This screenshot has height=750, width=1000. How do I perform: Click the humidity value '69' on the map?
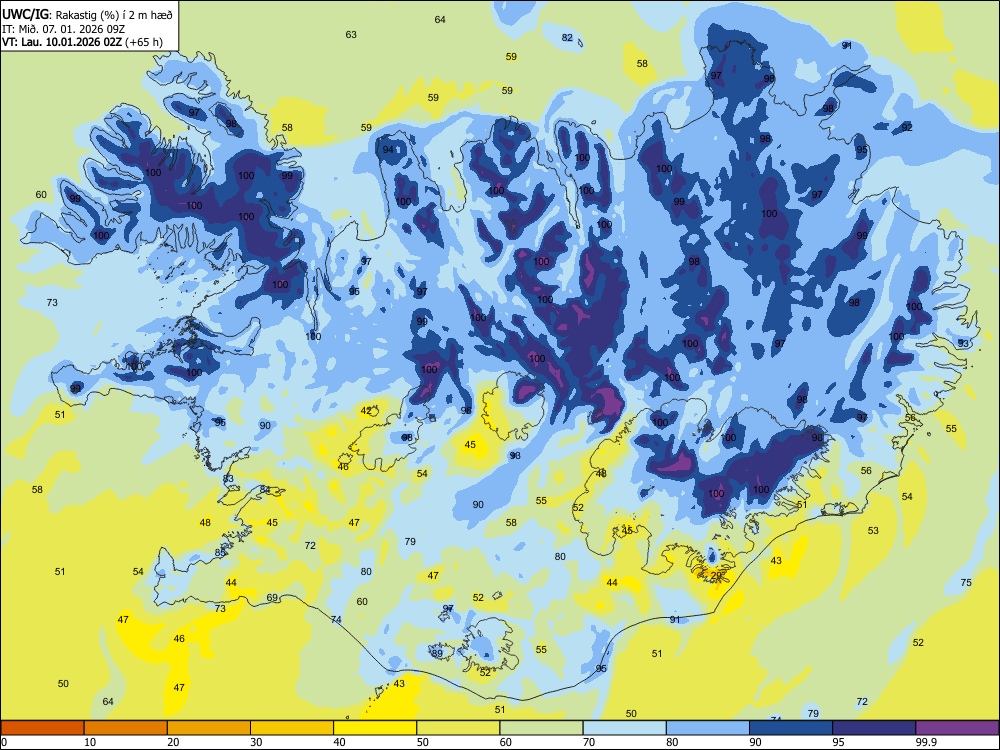pyautogui.click(x=272, y=598)
